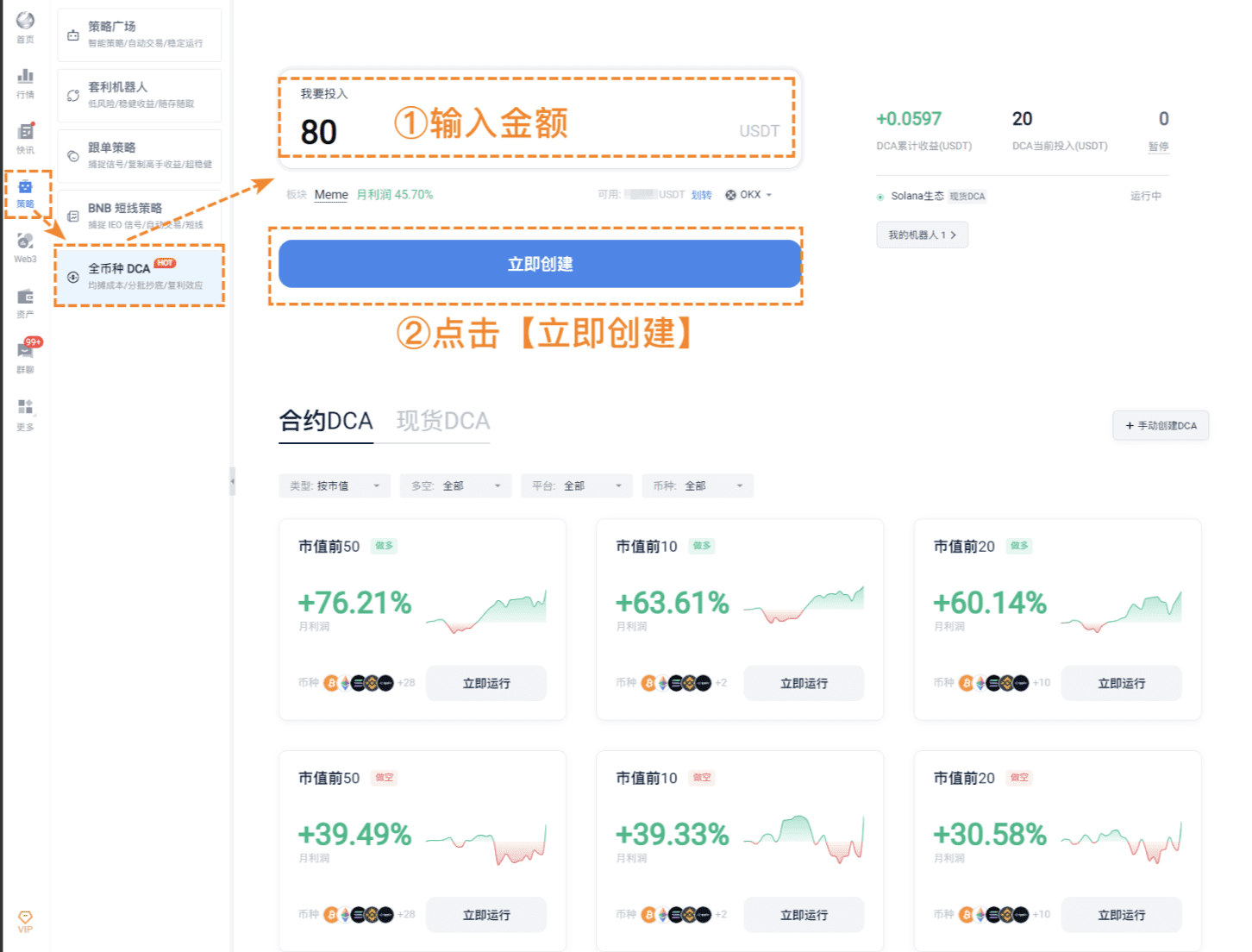Image resolution: width=1252 pixels, height=952 pixels.
Task: Click the 立即创建 button
Action: tap(540, 264)
